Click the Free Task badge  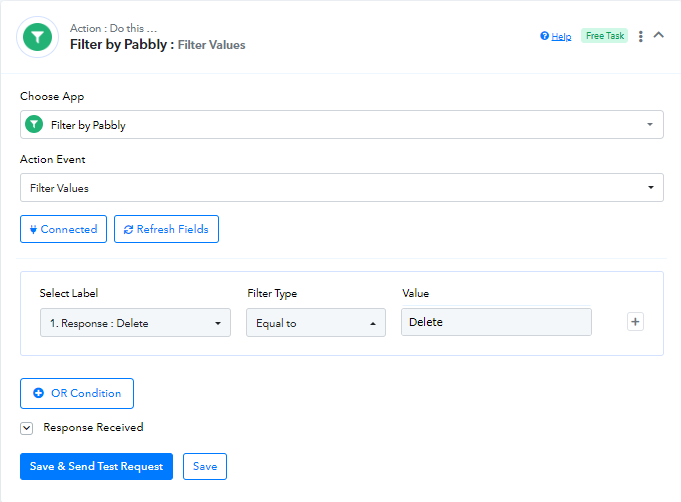605,36
